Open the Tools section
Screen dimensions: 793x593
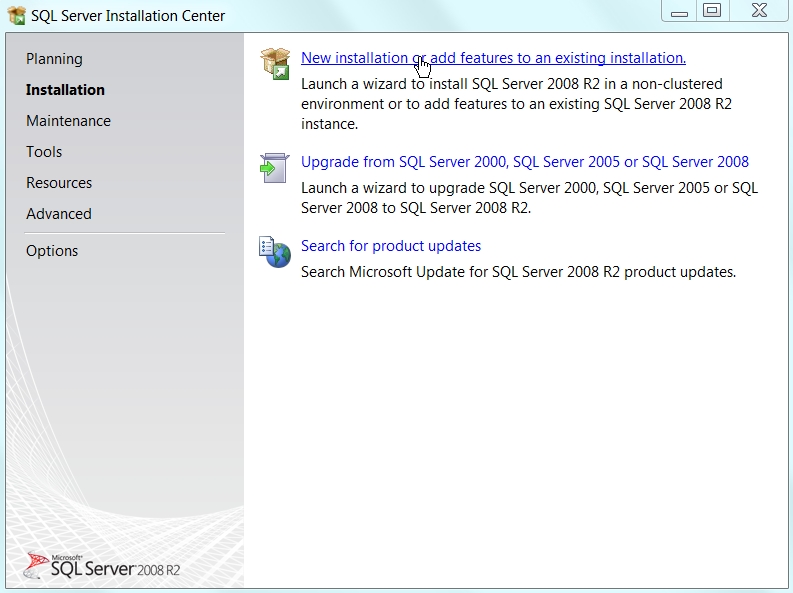(44, 152)
